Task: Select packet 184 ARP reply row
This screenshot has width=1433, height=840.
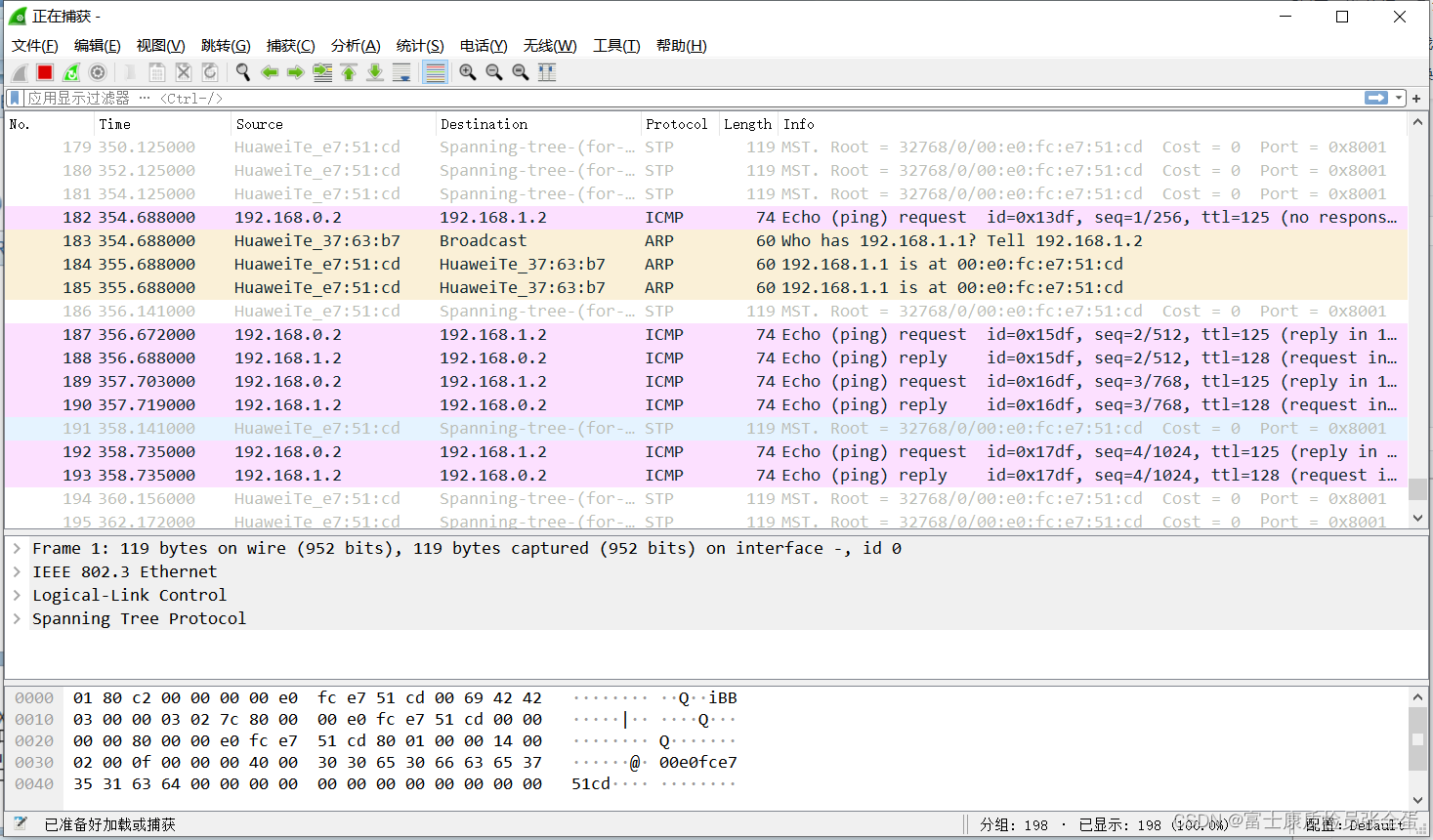Action: [x=706, y=264]
